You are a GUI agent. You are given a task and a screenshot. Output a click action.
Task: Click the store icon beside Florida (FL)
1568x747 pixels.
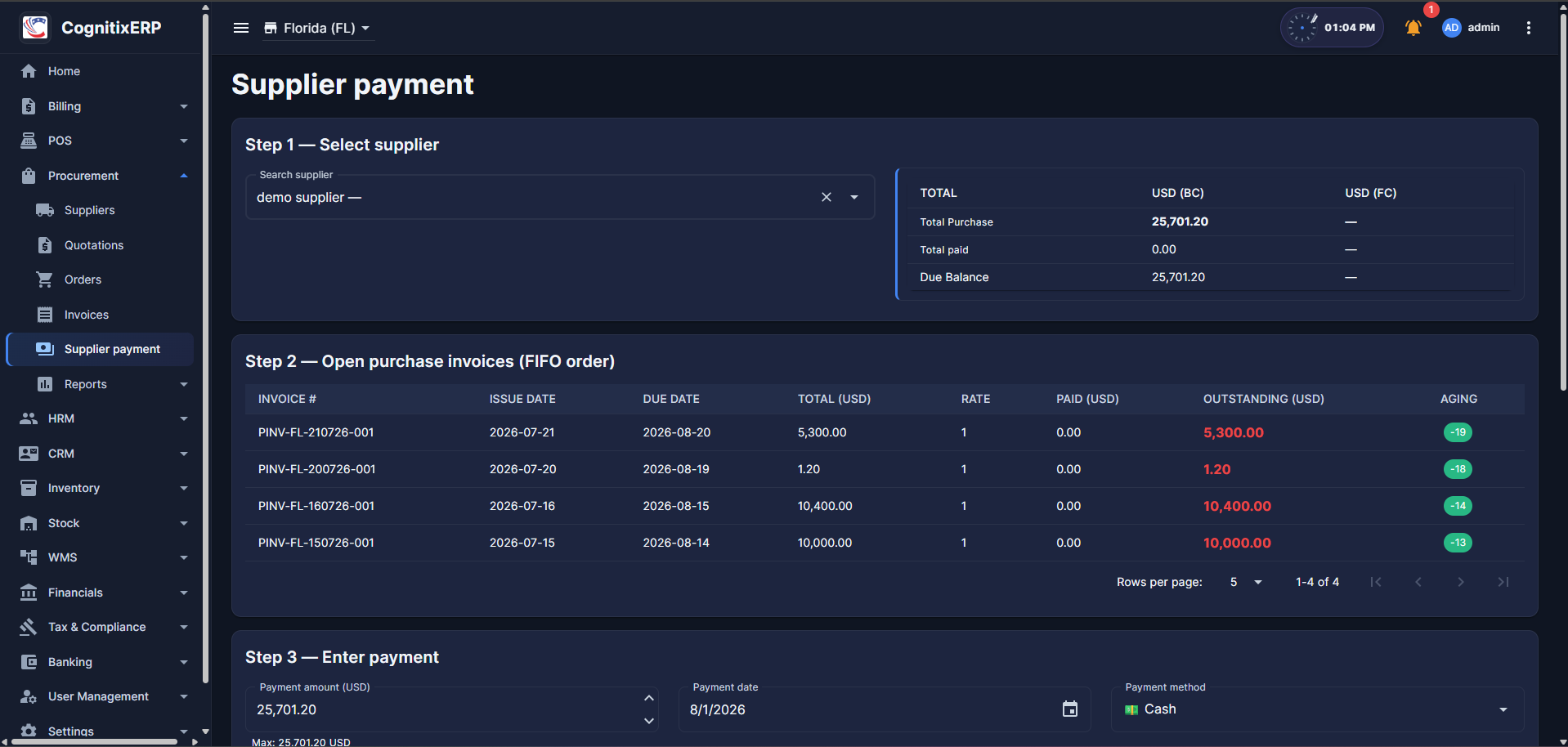271,28
